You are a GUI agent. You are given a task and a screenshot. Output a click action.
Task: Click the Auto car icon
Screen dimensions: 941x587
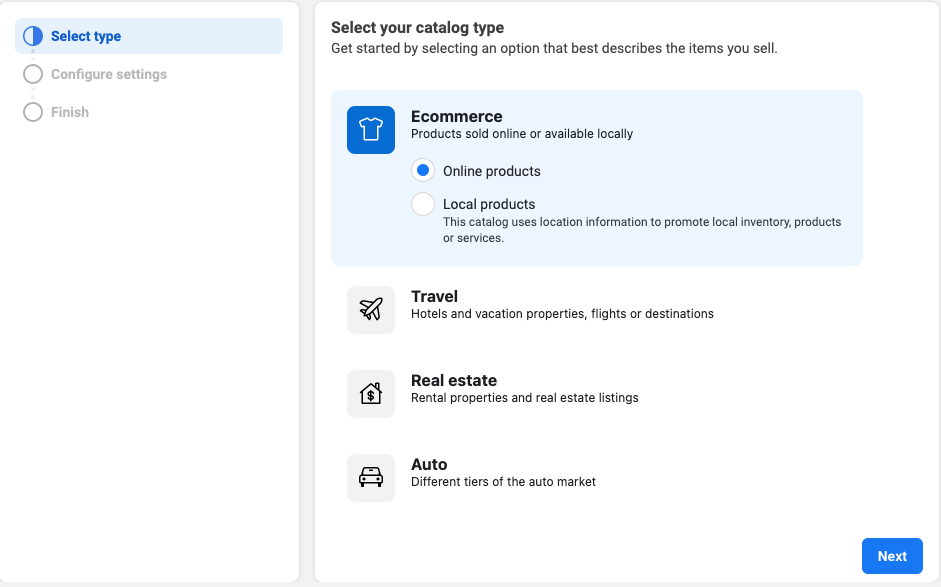(371, 478)
